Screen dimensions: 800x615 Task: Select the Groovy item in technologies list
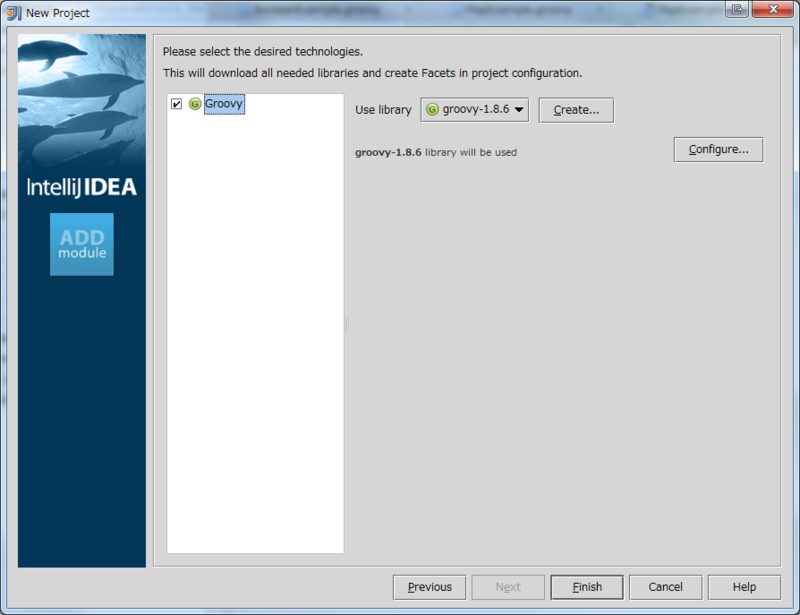tap(224, 104)
